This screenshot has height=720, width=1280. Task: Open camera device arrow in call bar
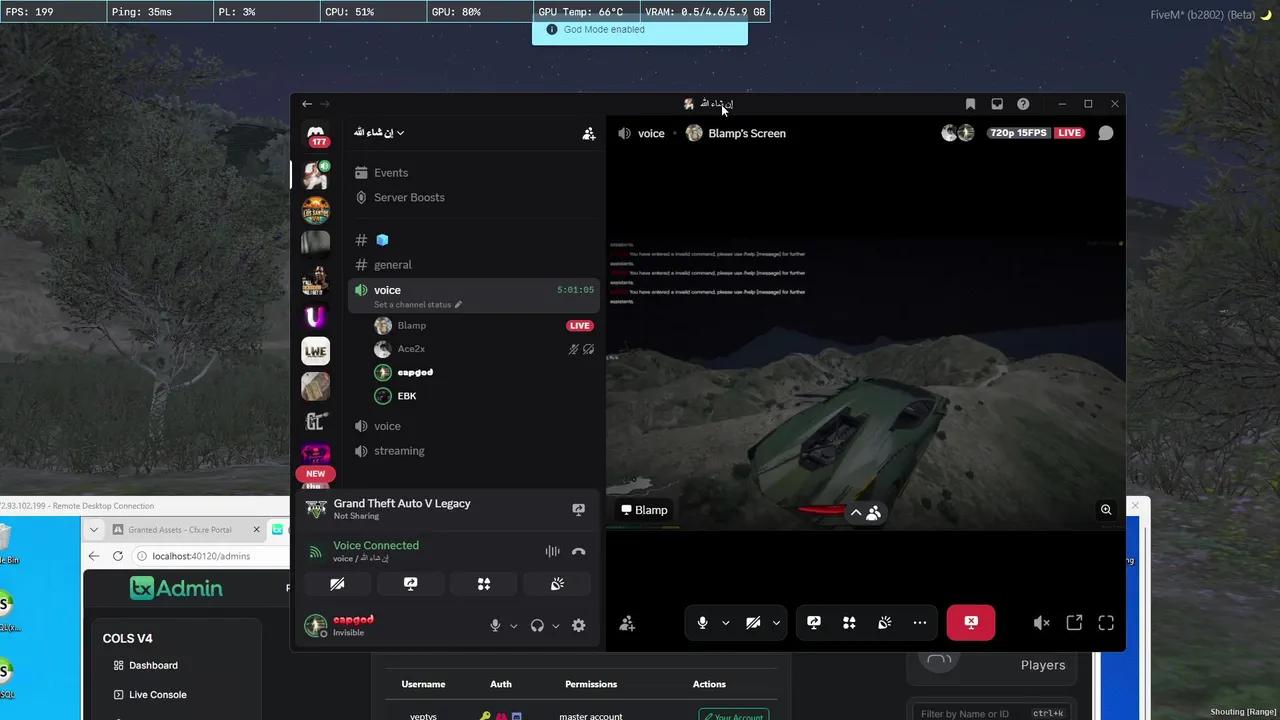[x=776, y=623]
